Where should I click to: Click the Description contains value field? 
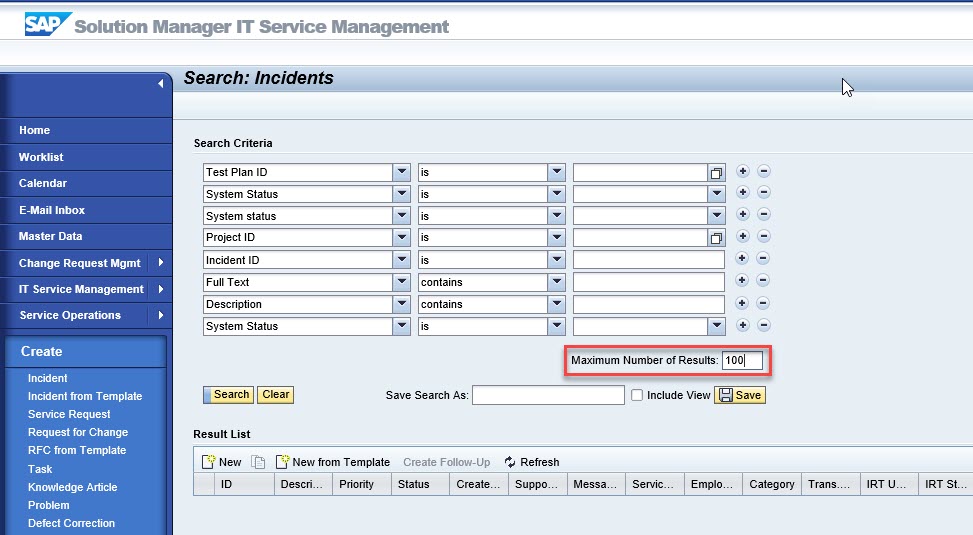tap(648, 304)
